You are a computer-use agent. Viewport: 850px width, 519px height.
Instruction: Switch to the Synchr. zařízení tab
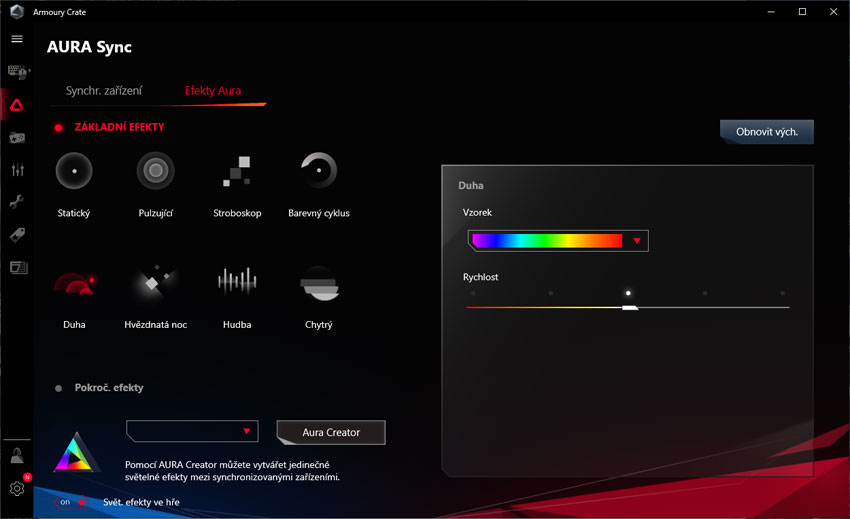click(x=104, y=91)
